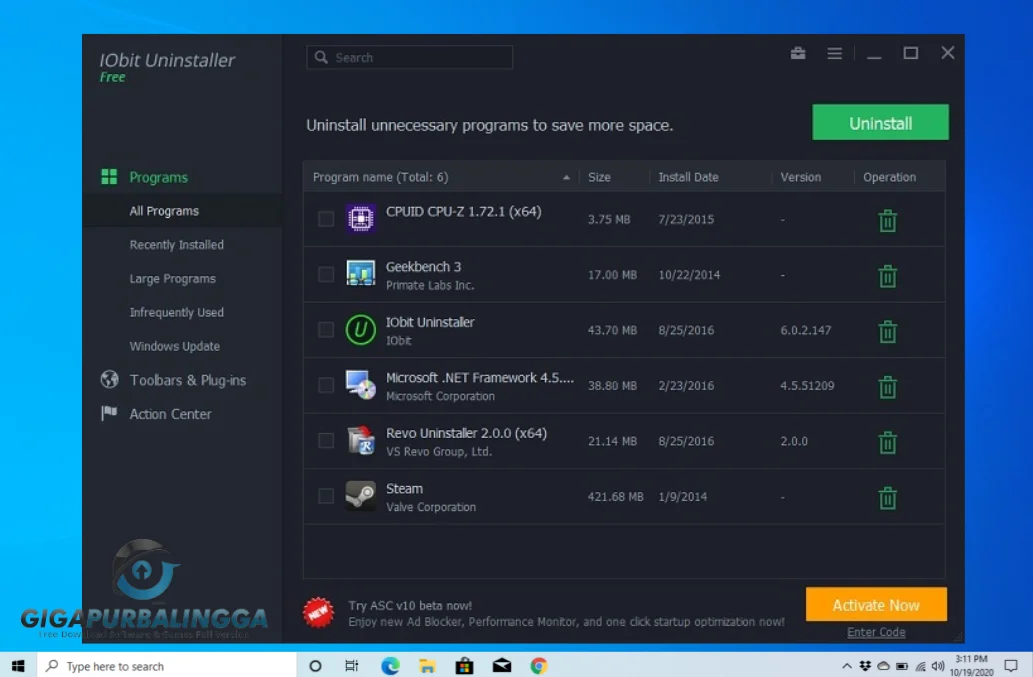Image resolution: width=1033 pixels, height=677 pixels.
Task: Click version 6.0.2.147 text
Action: click(806, 331)
